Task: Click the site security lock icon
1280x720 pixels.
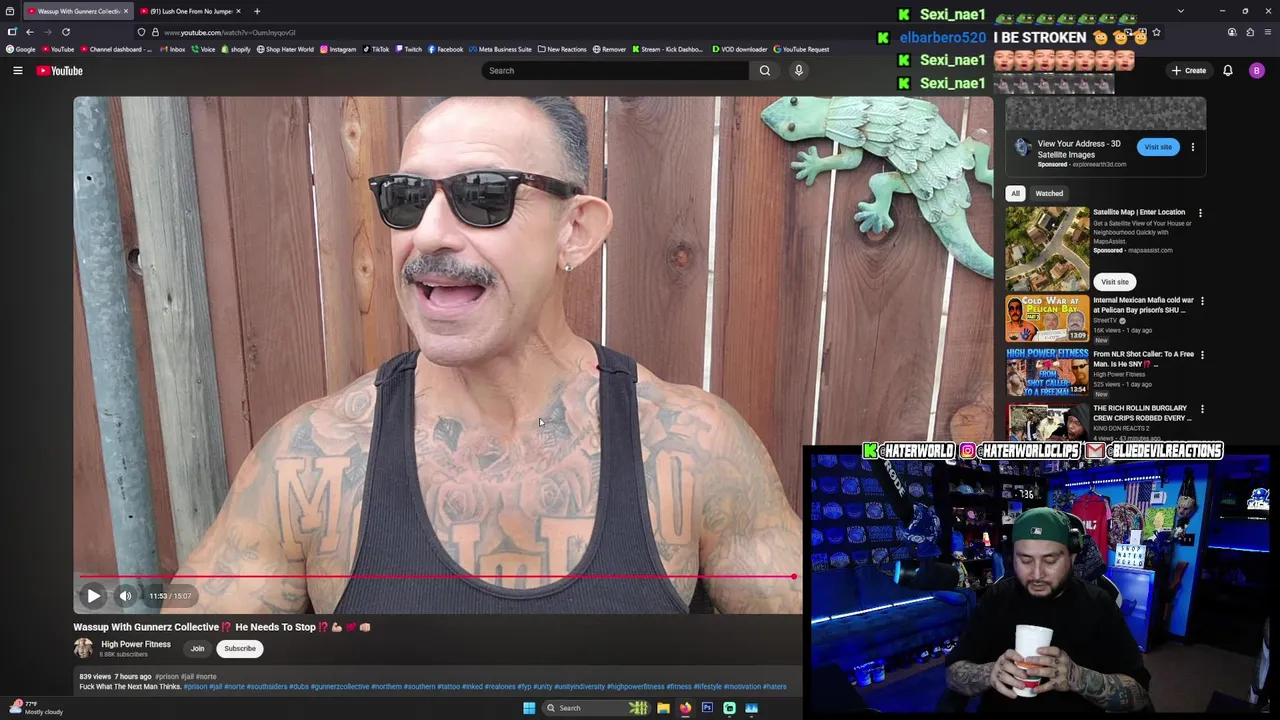Action: pos(155,32)
